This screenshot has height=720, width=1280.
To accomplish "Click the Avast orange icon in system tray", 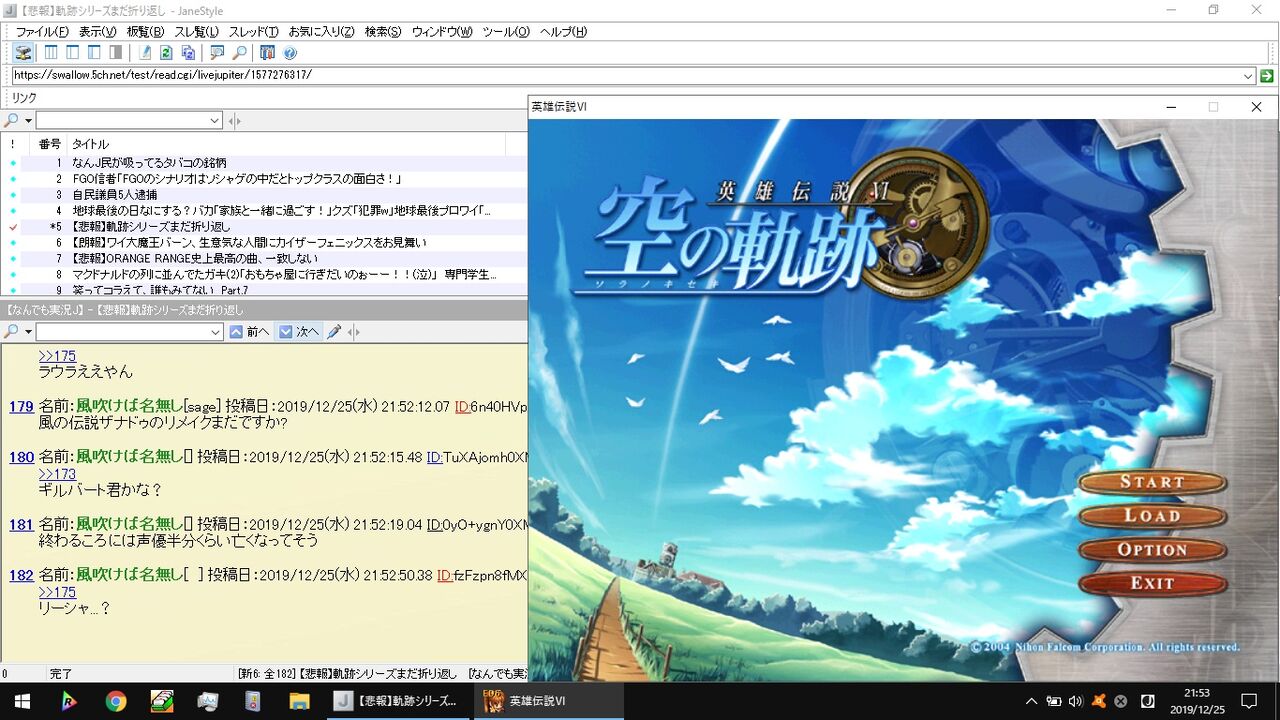I will tap(1099, 701).
